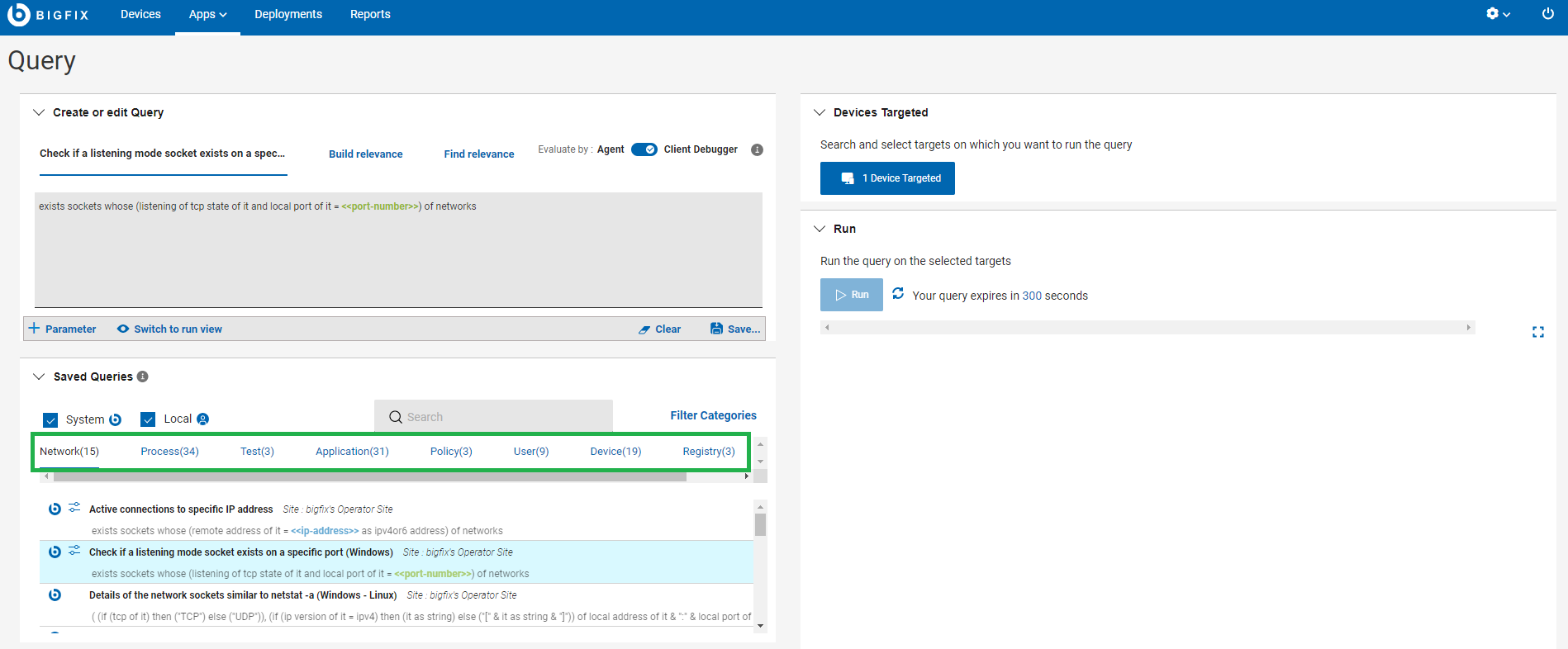Open the Filter Categories link

pyautogui.click(x=713, y=415)
